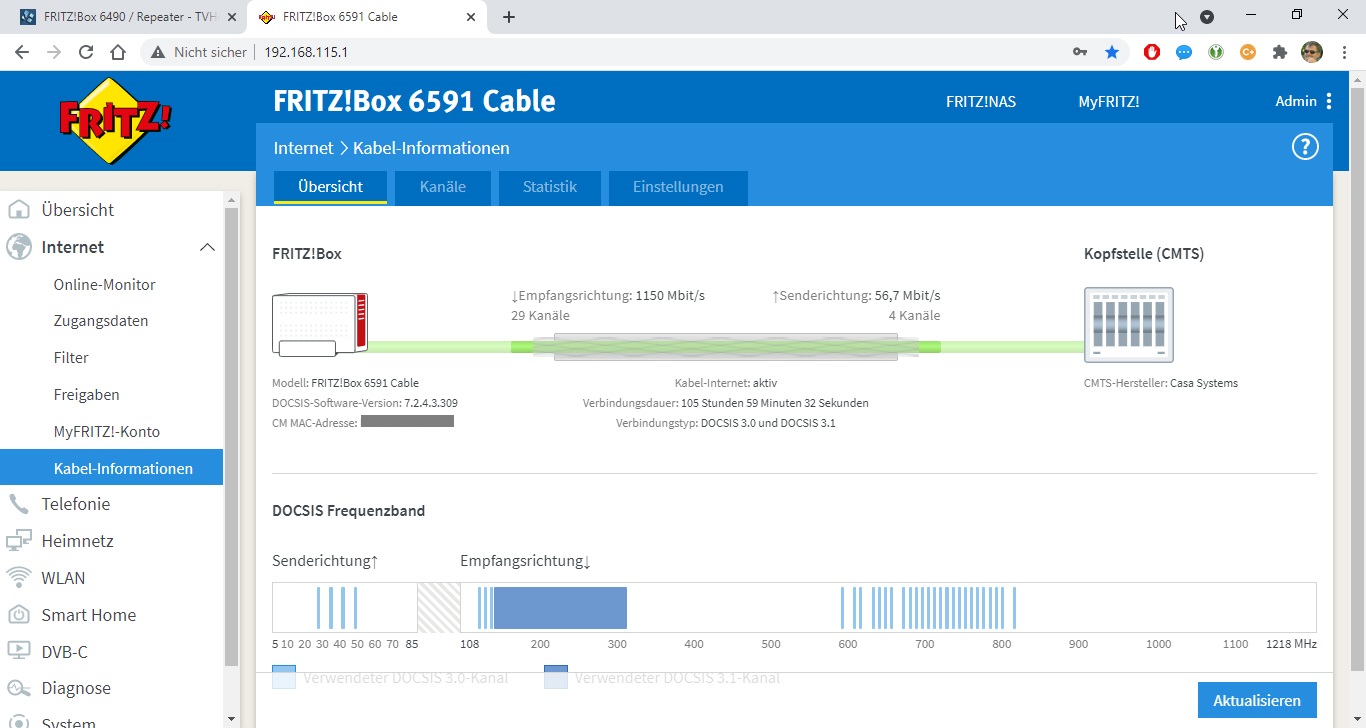This screenshot has width=1366, height=728.
Task: Collapse the Internet menu chevron
Action: (x=207, y=247)
